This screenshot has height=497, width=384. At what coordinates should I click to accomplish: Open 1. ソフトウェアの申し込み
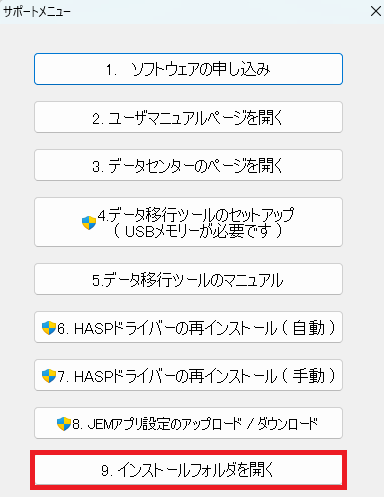click(x=188, y=69)
